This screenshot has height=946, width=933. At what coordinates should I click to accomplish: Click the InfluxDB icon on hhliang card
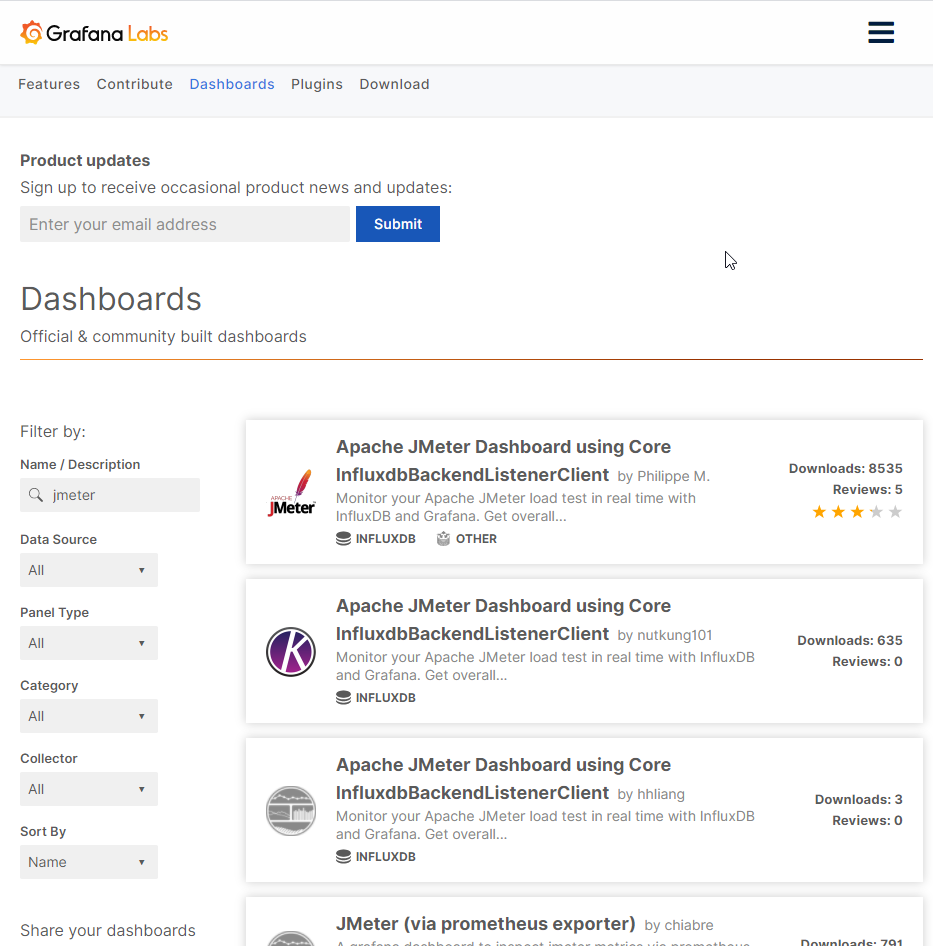343,857
